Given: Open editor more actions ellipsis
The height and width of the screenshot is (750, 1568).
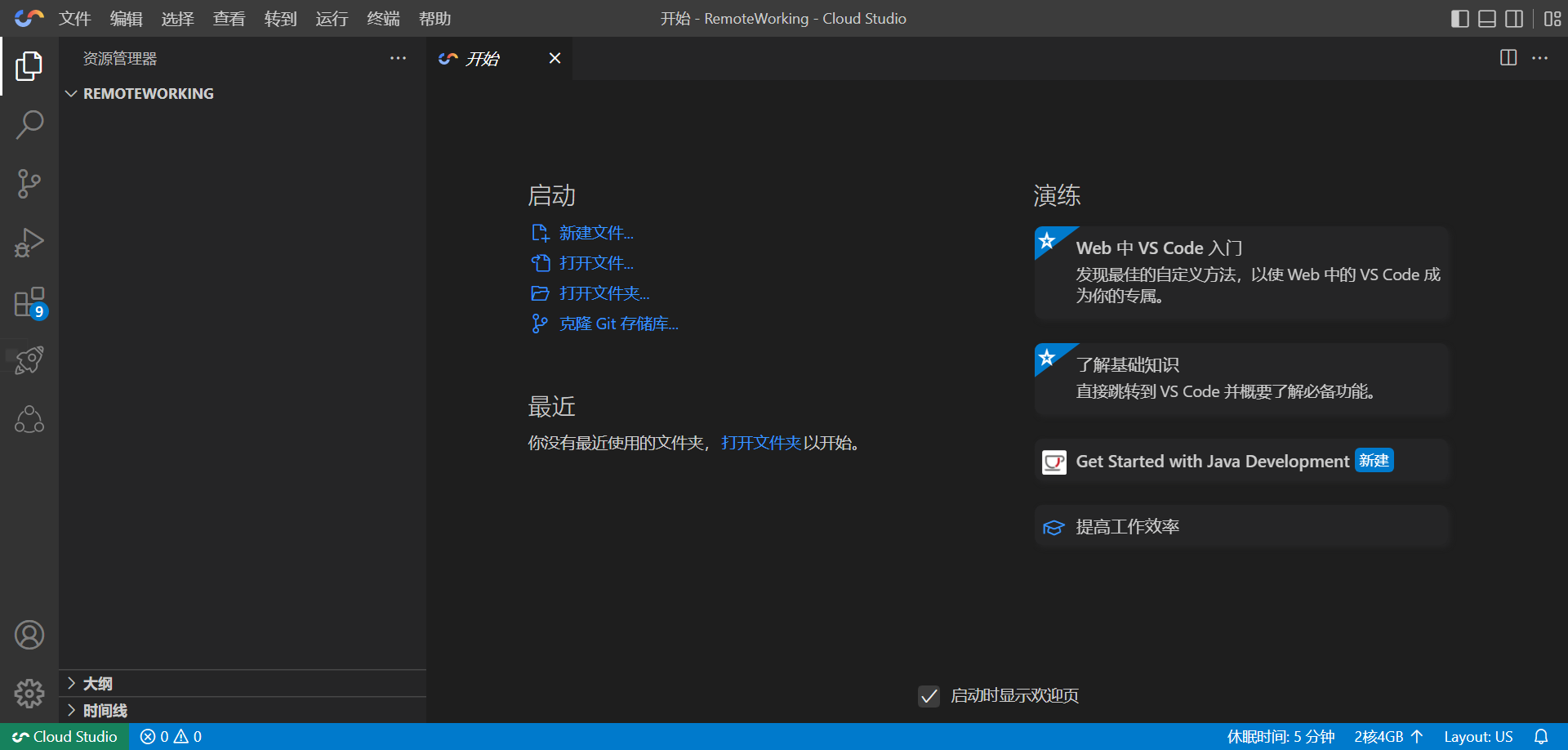Looking at the screenshot, I should tap(1539, 58).
